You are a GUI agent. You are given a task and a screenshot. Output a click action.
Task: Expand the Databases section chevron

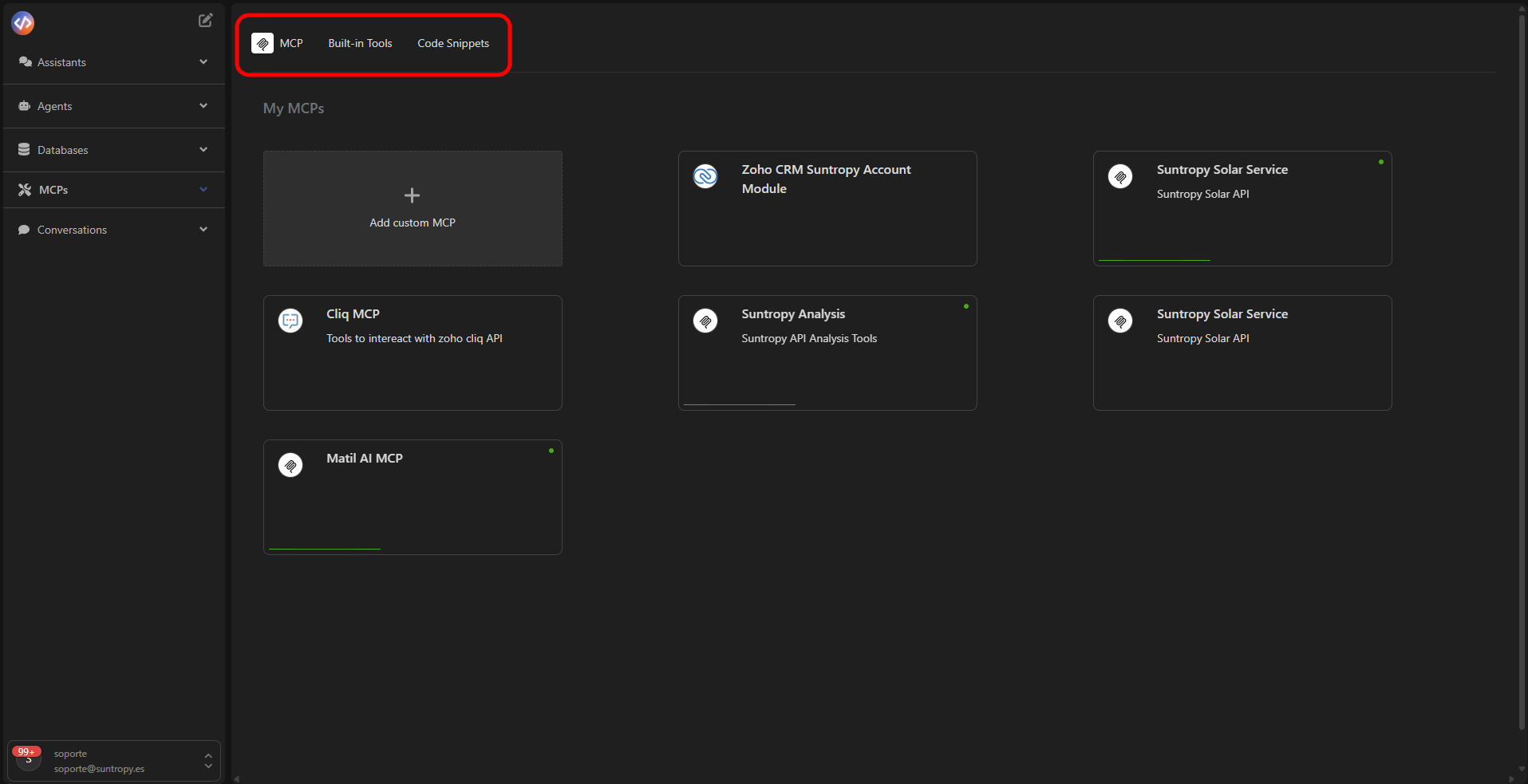pos(203,149)
